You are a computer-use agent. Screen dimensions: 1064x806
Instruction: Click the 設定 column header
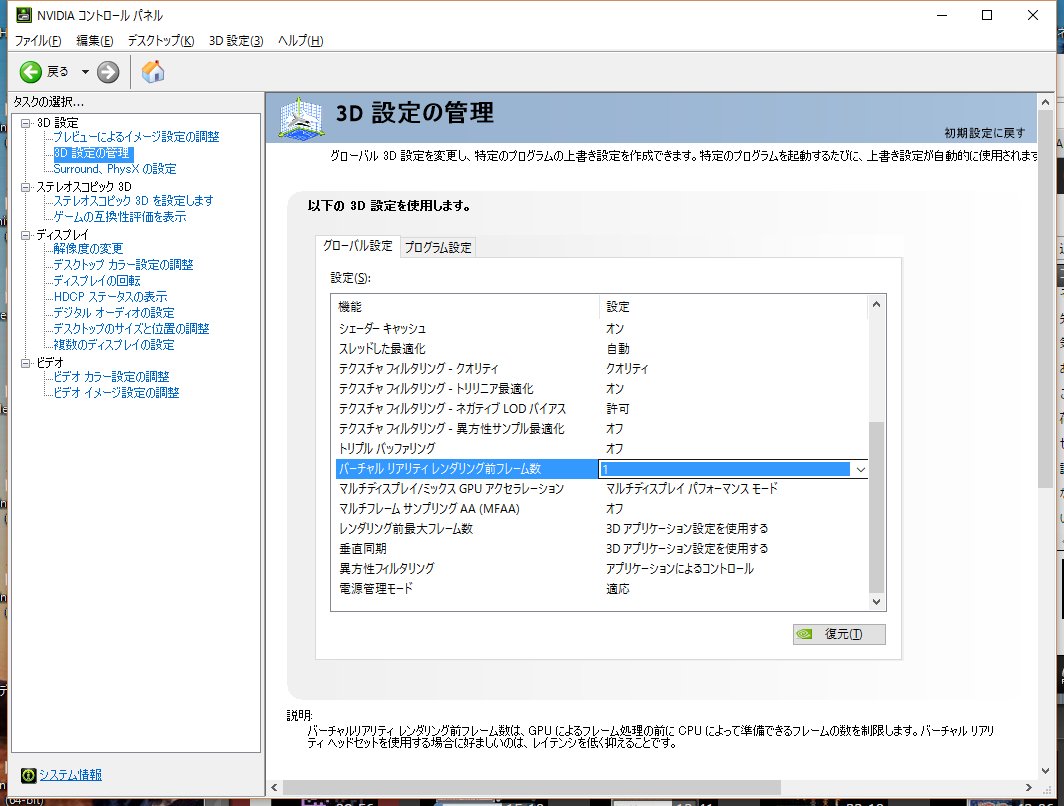pyautogui.click(x=734, y=307)
